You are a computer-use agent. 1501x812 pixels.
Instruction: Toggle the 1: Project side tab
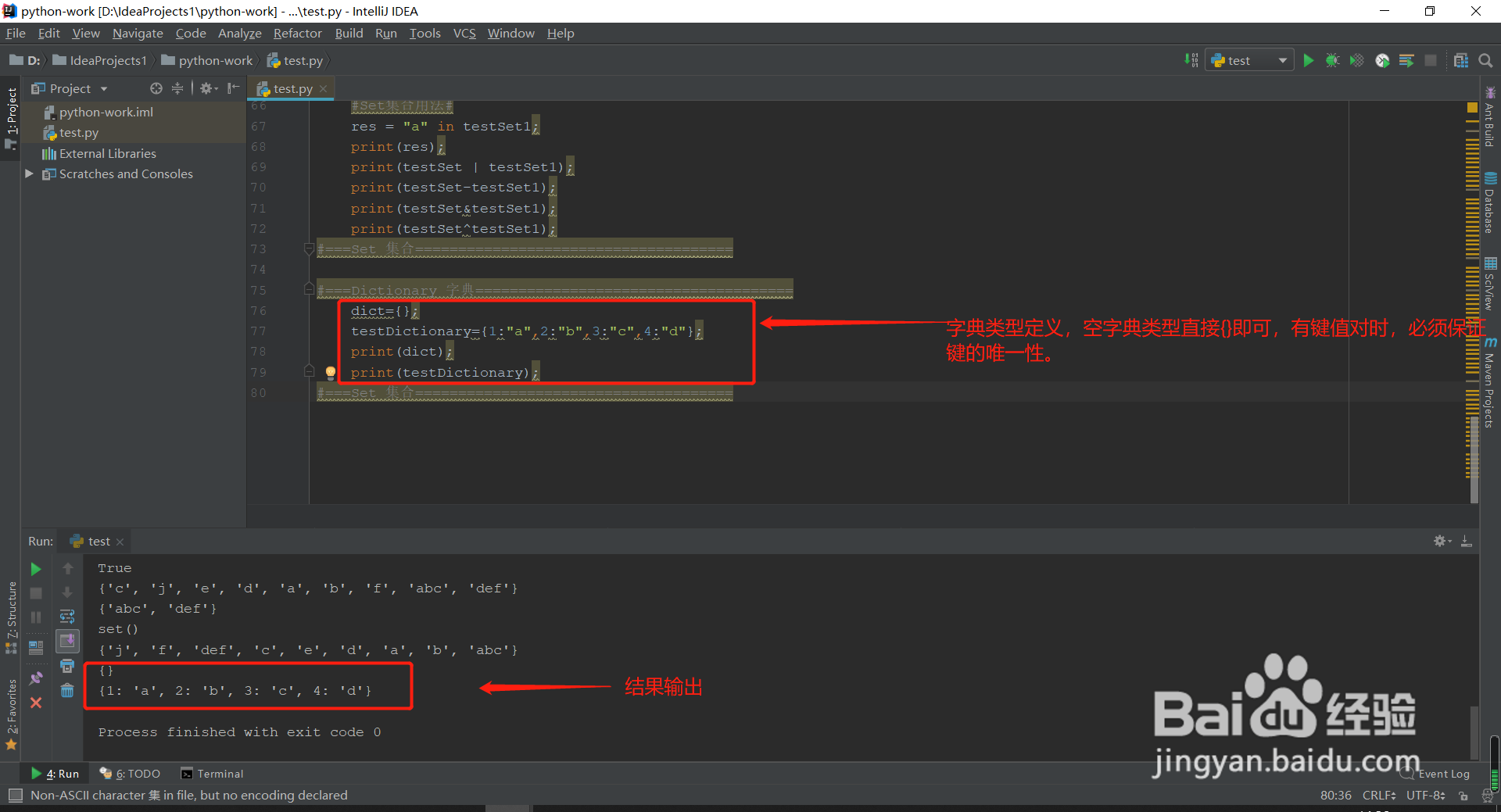(11, 117)
